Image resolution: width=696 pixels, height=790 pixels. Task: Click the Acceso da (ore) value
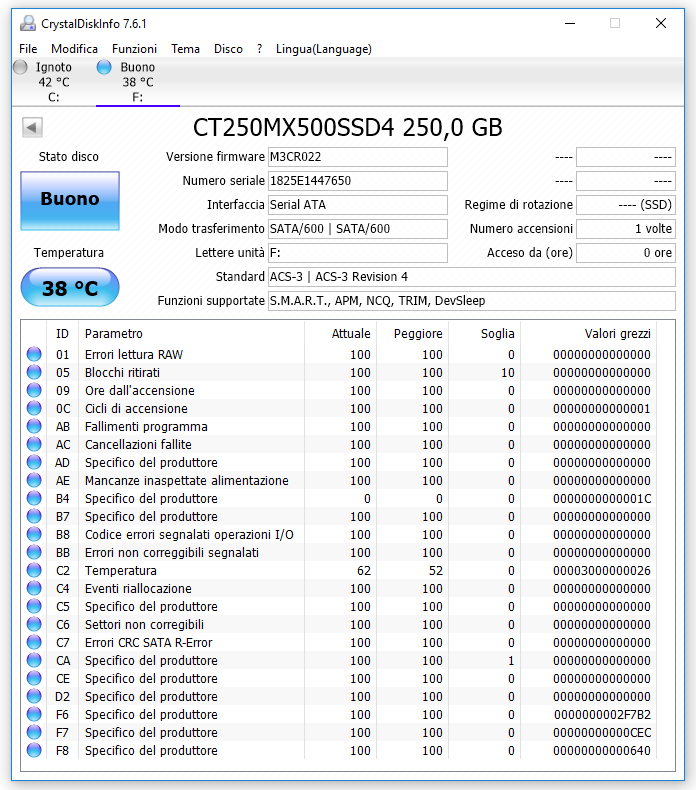626,253
